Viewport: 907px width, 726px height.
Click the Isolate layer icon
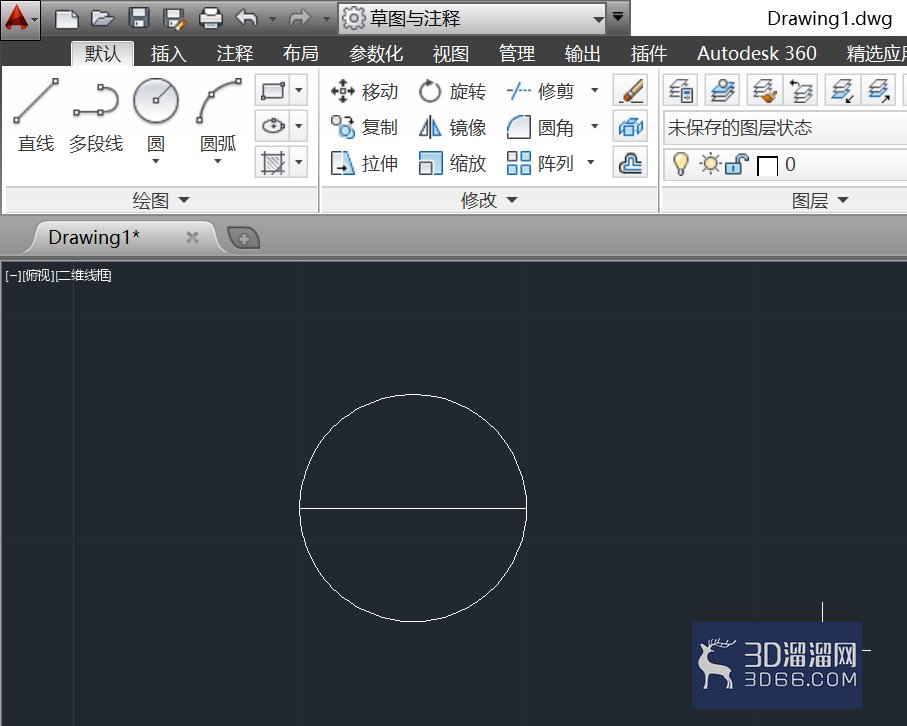tap(842, 91)
